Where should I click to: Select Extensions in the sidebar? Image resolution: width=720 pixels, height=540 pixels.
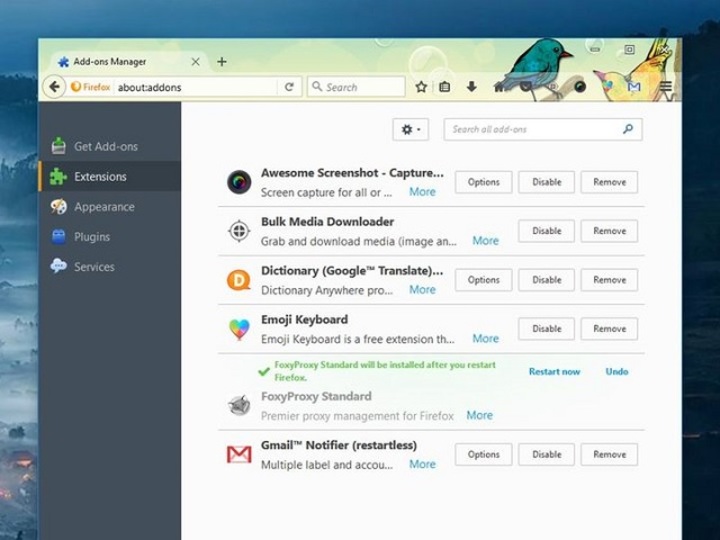(x=110, y=176)
